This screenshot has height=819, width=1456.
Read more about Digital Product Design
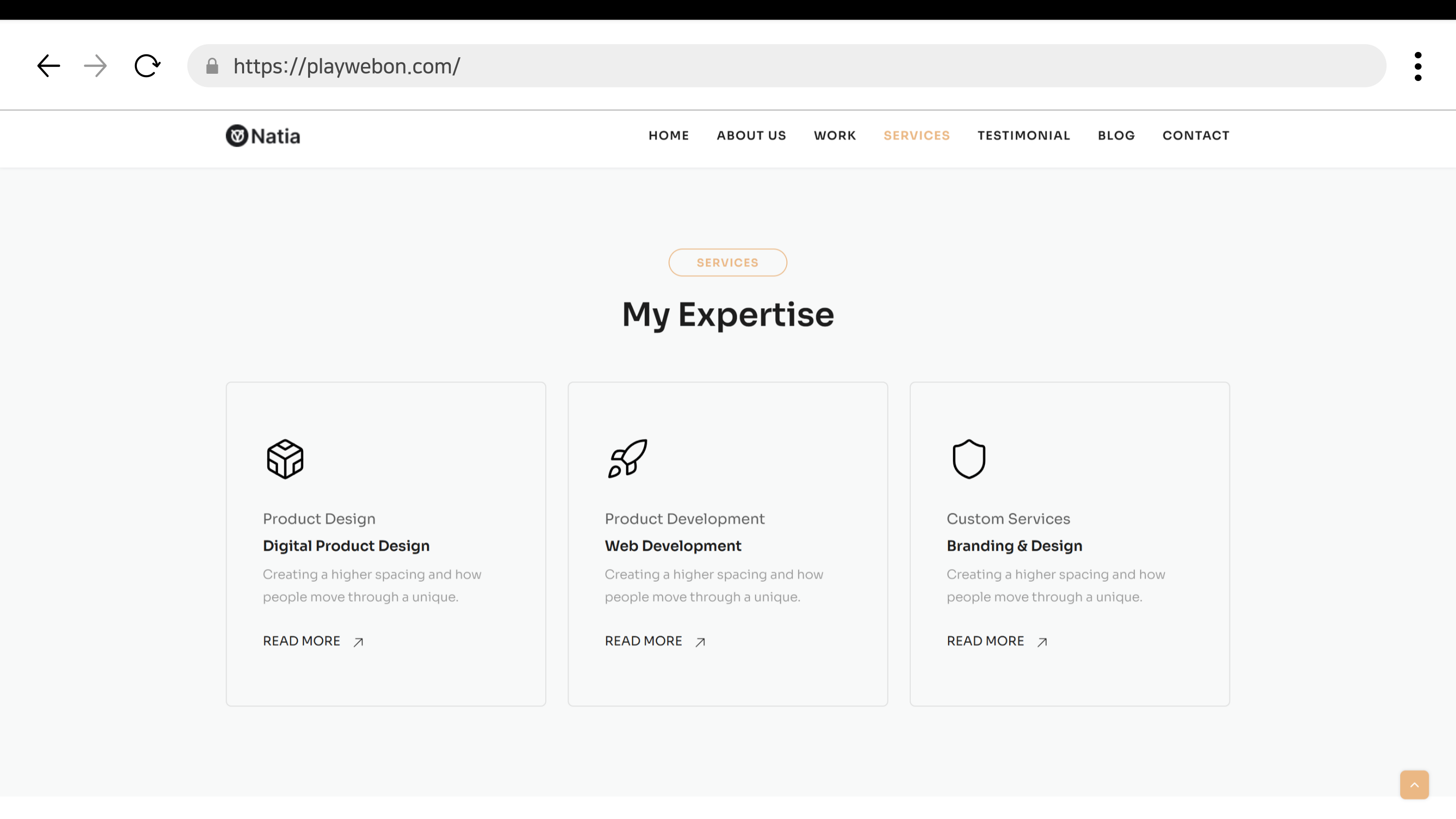click(313, 641)
